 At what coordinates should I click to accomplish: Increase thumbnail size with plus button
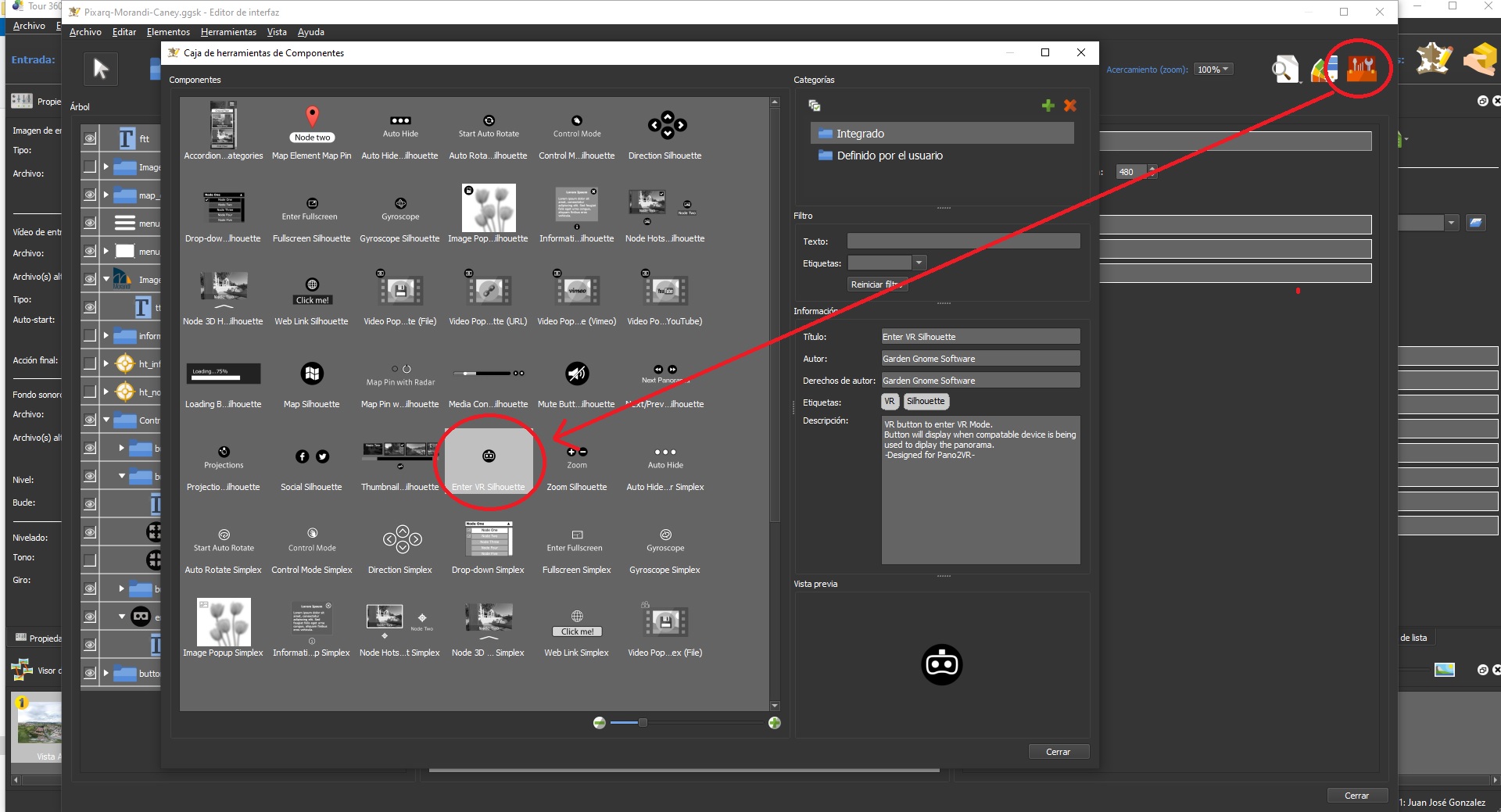point(774,723)
